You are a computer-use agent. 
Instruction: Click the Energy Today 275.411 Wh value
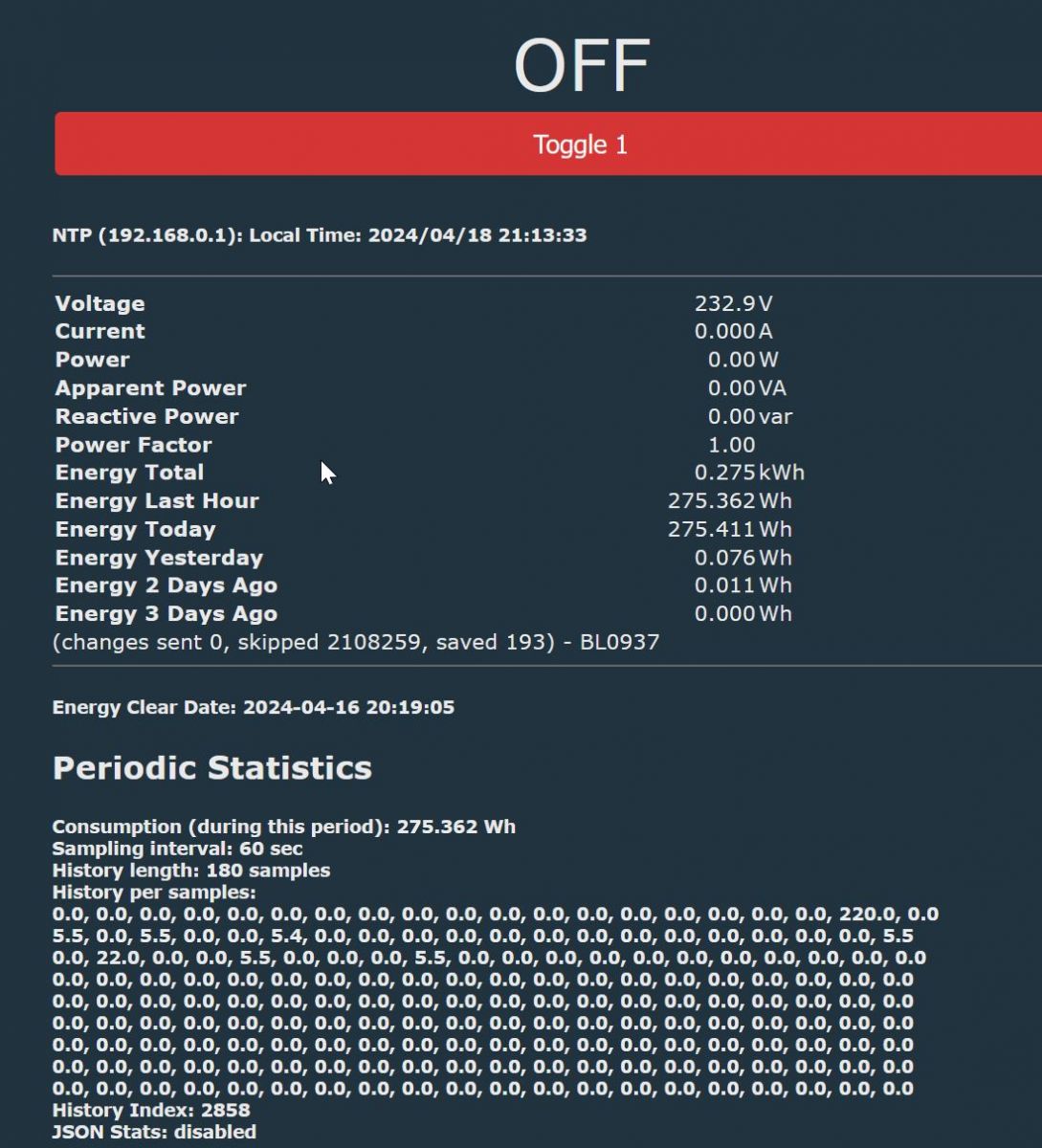(x=729, y=529)
